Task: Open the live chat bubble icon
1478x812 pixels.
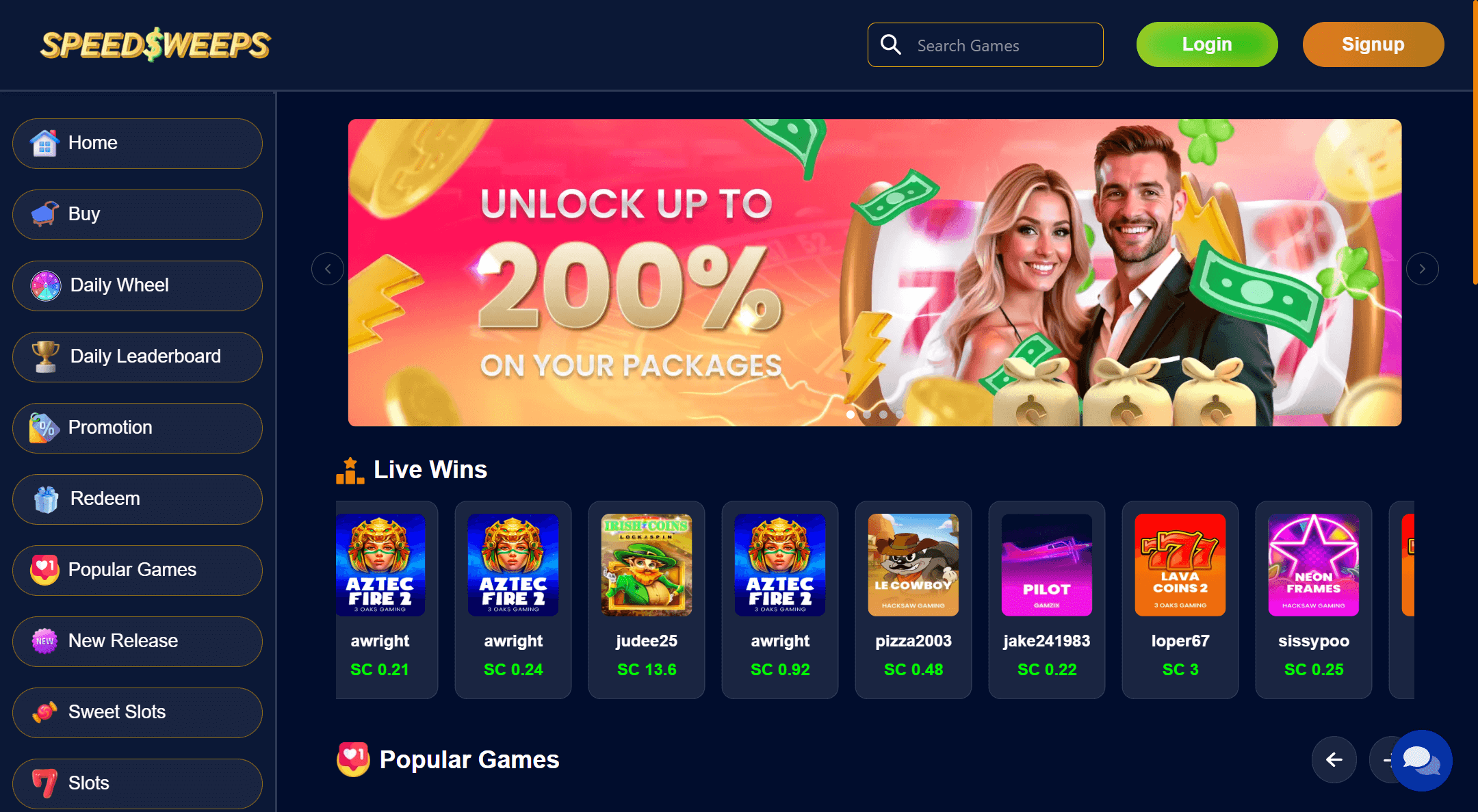Action: 1421,760
